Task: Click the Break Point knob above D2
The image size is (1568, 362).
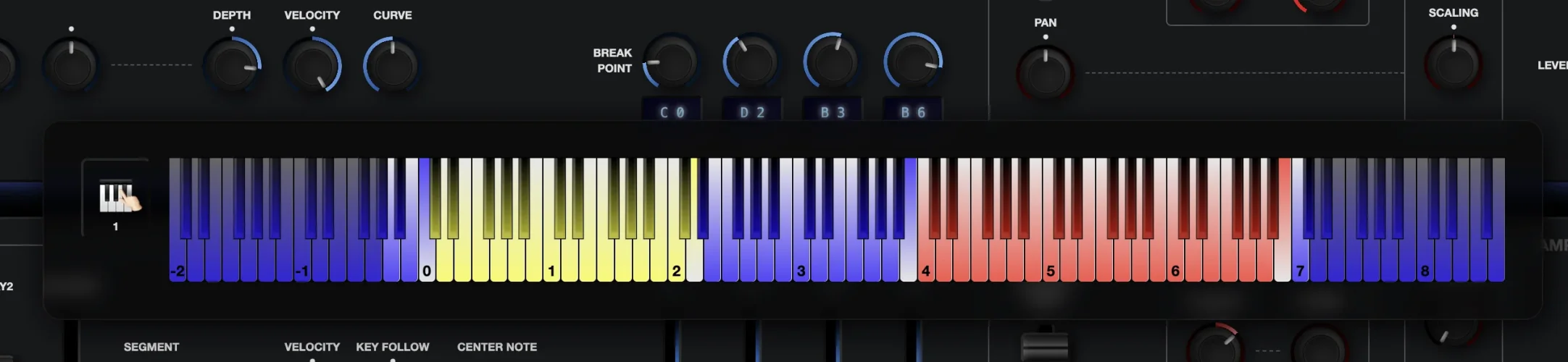Action: pyautogui.click(x=751, y=62)
